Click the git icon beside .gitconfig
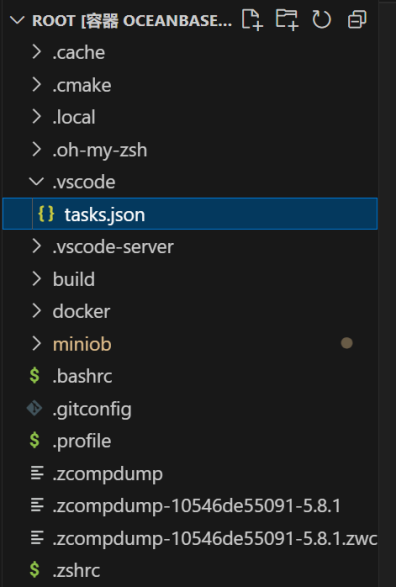 pos(34,408)
